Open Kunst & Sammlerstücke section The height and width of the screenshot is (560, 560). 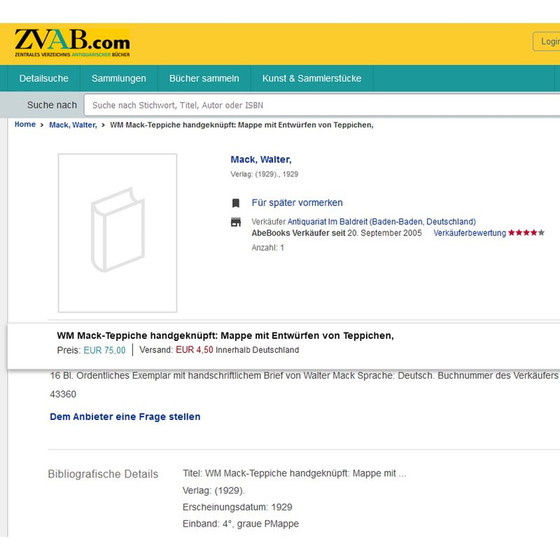tap(312, 79)
